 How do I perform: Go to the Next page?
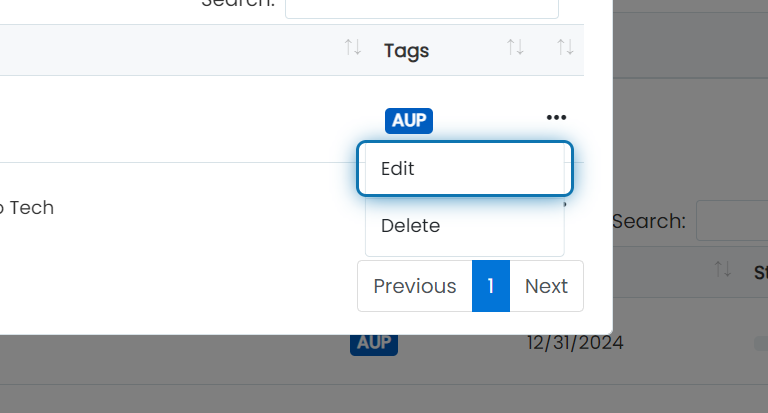tap(547, 286)
